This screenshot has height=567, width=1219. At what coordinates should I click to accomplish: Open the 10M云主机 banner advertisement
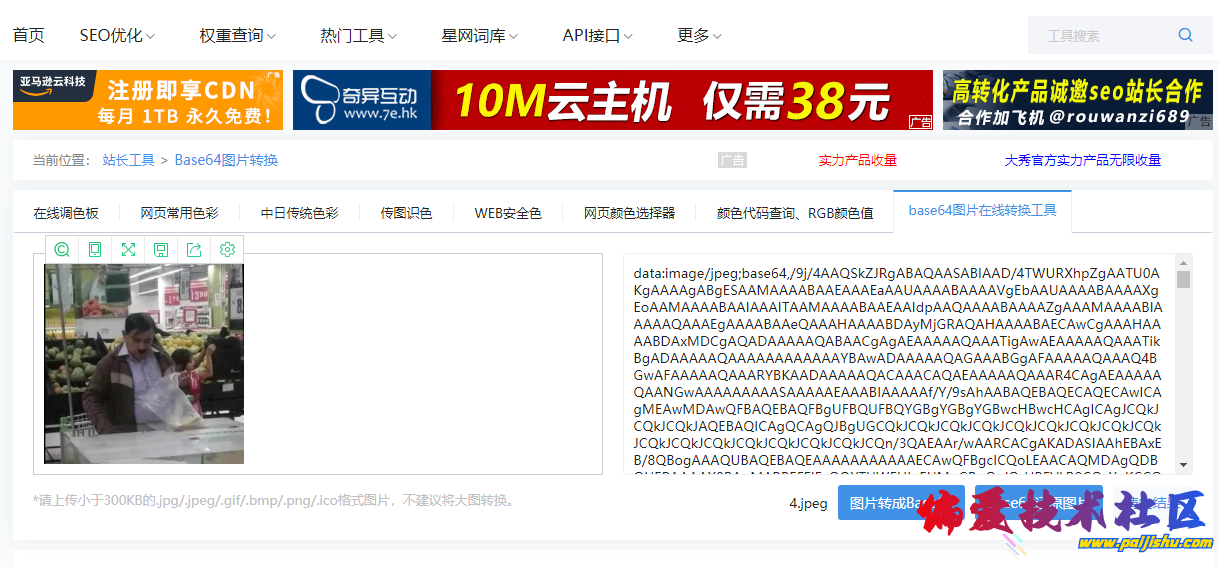(x=613, y=100)
